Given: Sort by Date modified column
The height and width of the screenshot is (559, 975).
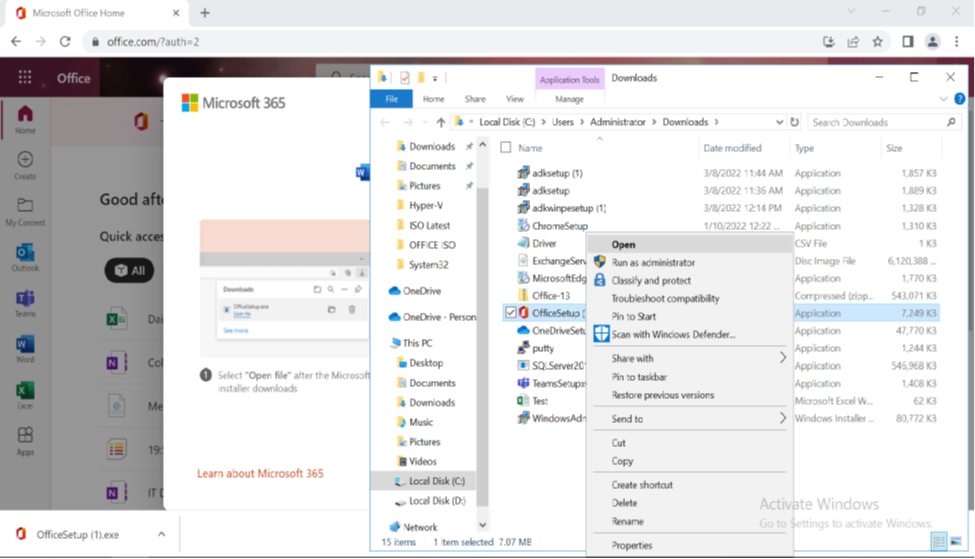Looking at the screenshot, I should [732, 148].
